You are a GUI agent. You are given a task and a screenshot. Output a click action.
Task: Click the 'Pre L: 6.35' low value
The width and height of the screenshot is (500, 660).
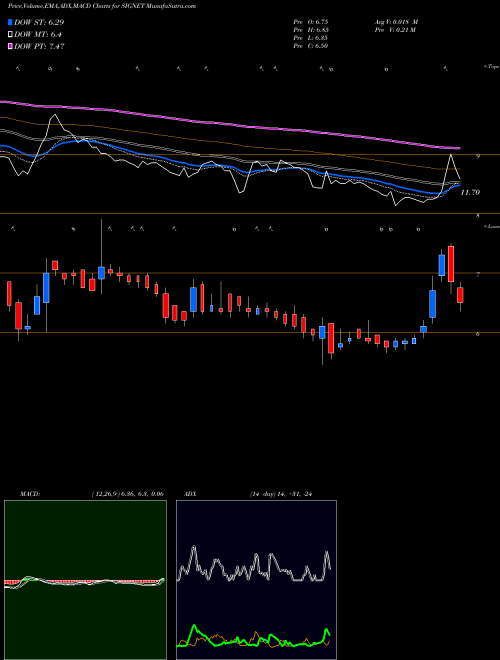311,38
